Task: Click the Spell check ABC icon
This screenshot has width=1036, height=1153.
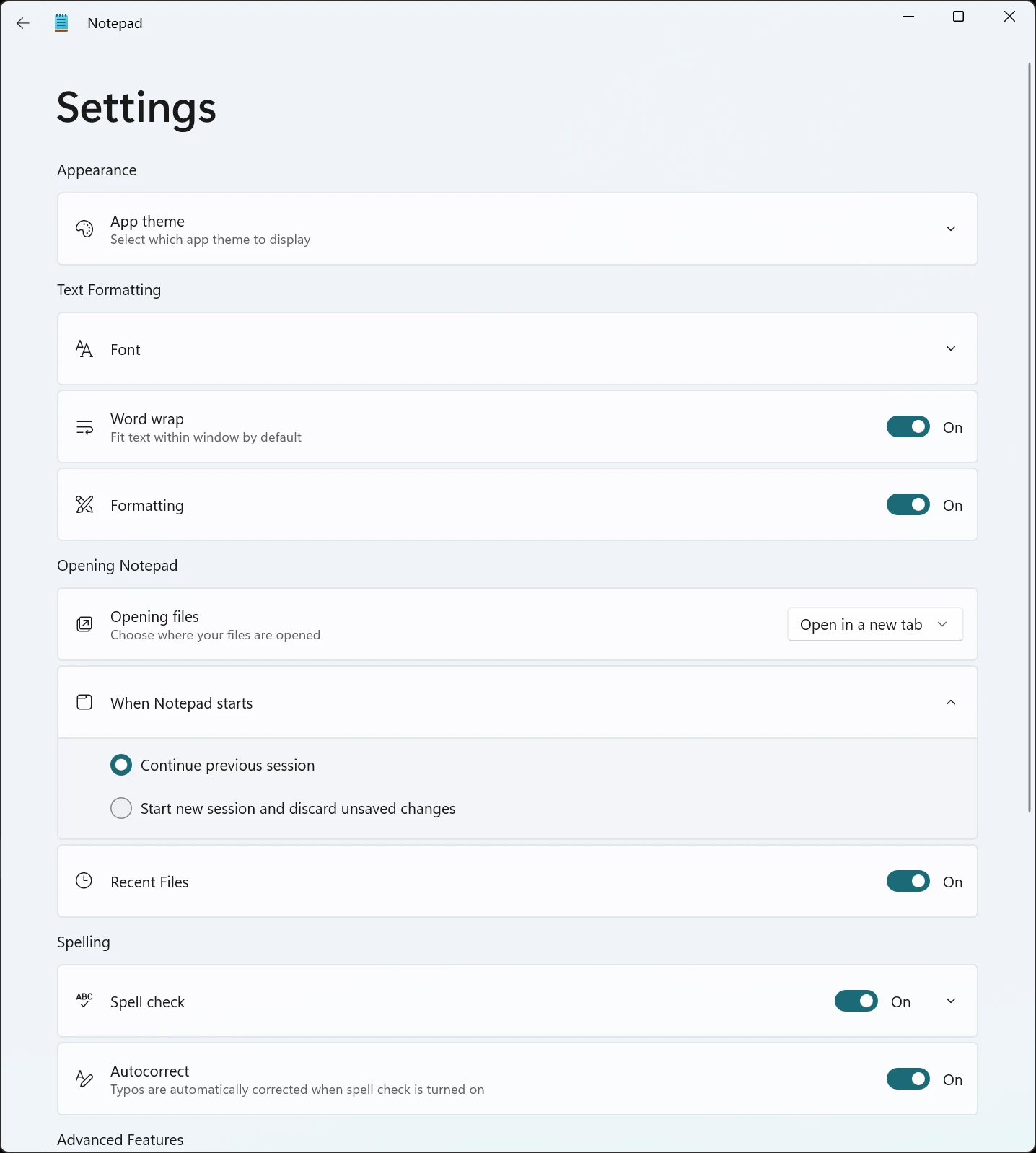Action: click(x=84, y=1001)
